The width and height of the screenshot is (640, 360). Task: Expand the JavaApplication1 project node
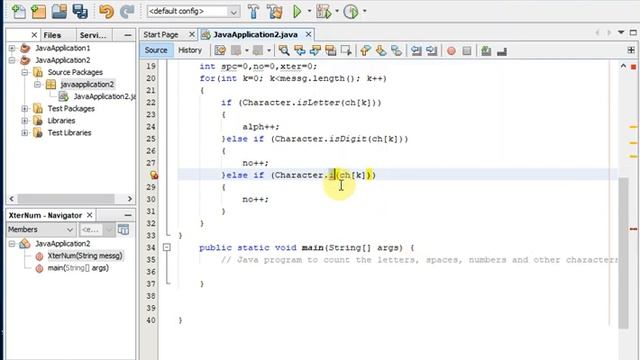(x=12, y=48)
